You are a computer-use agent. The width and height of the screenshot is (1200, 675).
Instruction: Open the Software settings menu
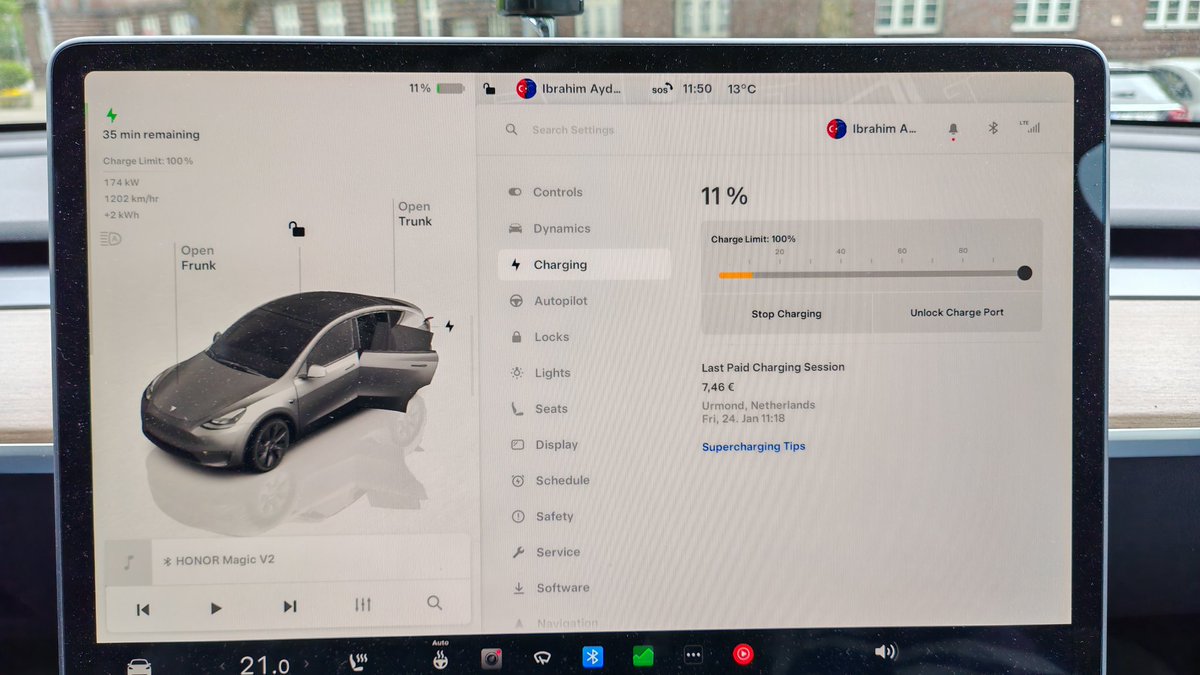551,588
